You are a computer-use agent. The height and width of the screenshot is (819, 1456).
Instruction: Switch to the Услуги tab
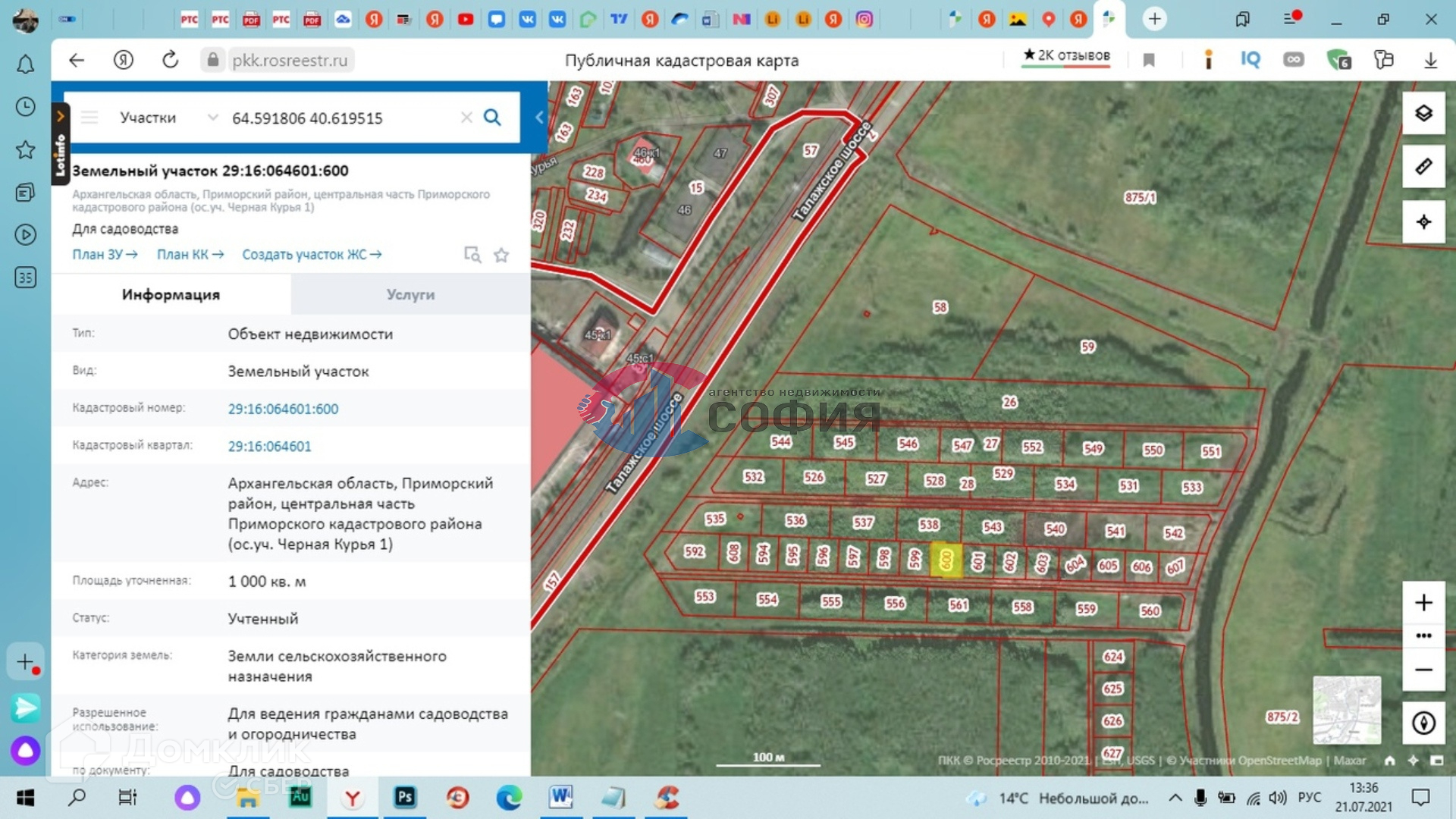(410, 294)
